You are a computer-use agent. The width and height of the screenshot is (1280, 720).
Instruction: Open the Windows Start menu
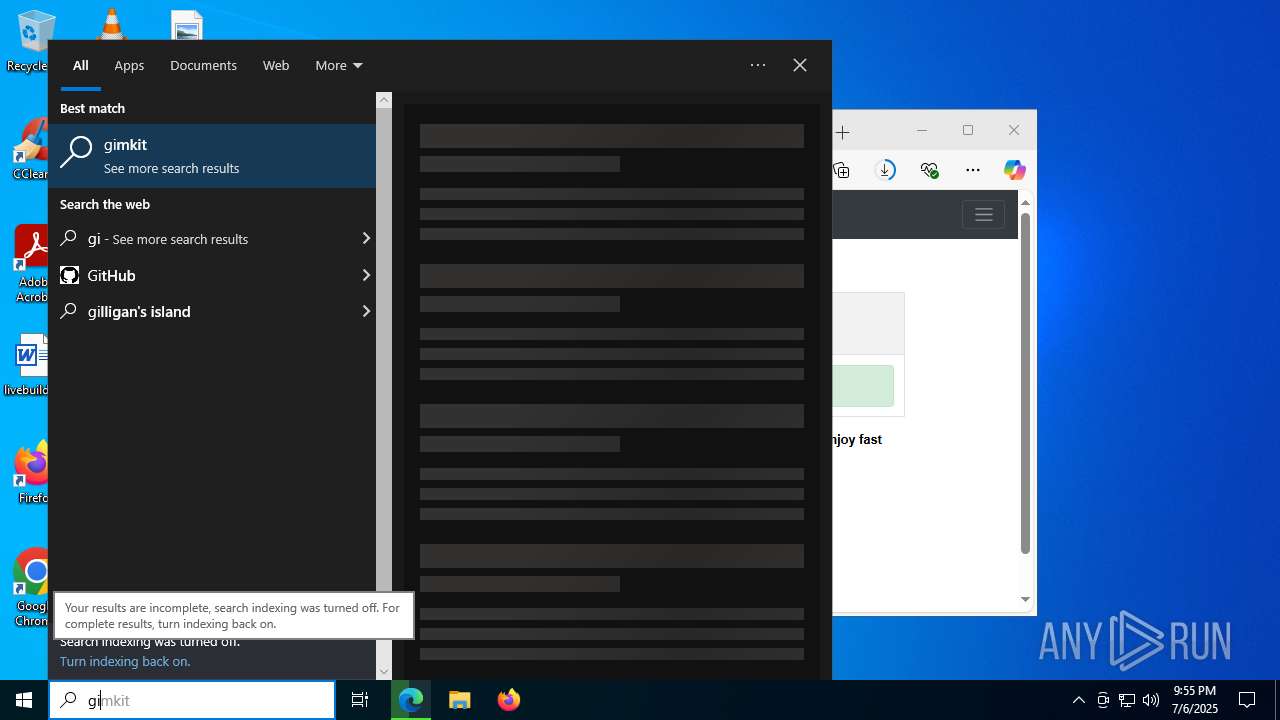click(x=24, y=700)
